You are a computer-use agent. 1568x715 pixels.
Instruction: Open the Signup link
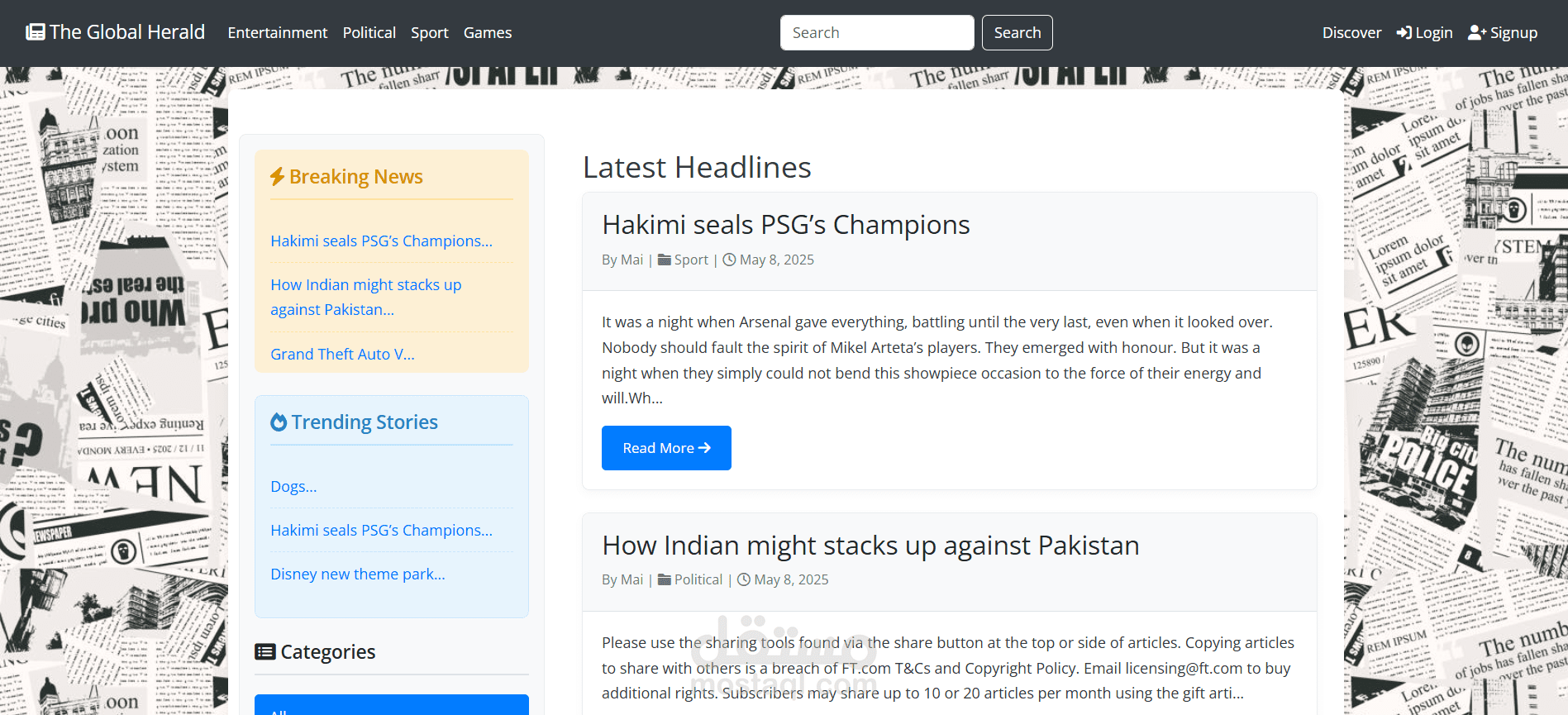1503,32
